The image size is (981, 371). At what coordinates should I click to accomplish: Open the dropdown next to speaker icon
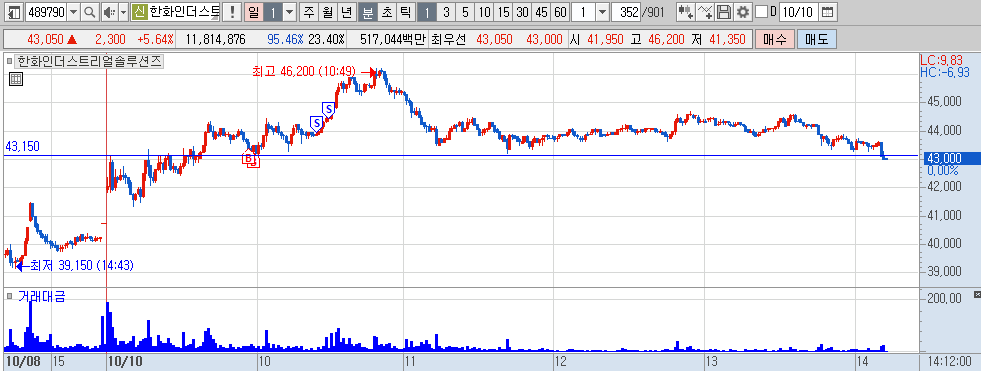(123, 11)
